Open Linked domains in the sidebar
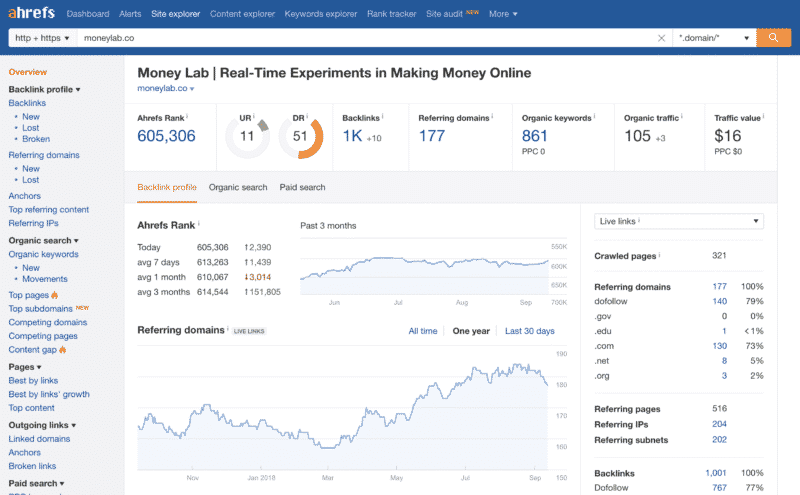 [x=39, y=439]
